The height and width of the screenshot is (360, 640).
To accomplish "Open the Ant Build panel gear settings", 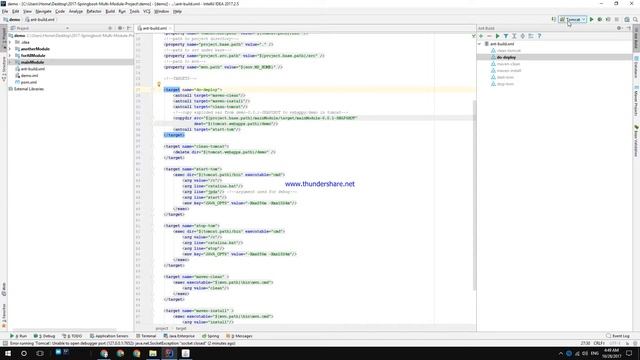I will click(x=619, y=28).
